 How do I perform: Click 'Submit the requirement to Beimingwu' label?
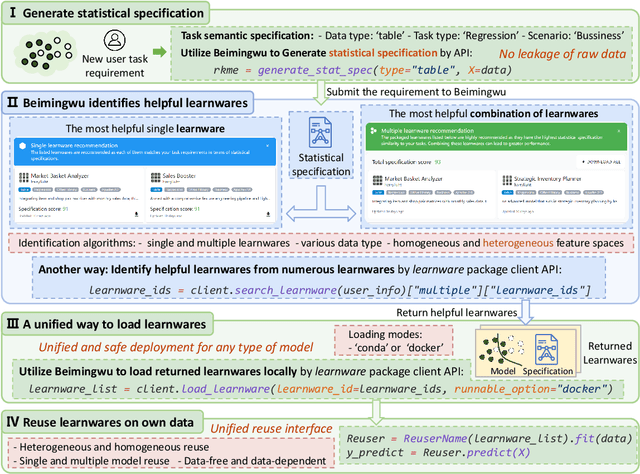tap(416, 92)
